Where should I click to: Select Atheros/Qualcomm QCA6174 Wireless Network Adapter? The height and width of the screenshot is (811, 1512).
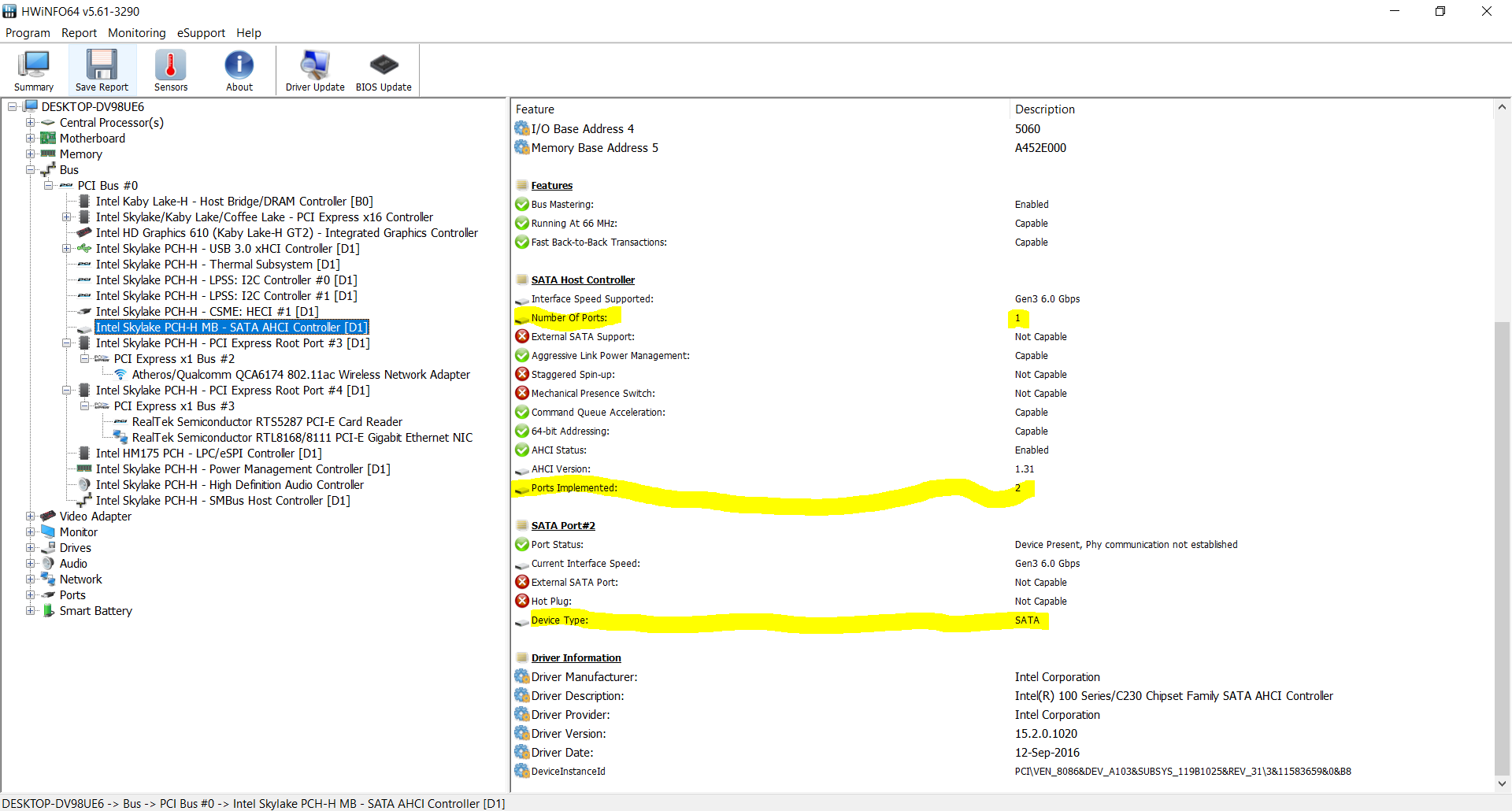[x=301, y=375]
